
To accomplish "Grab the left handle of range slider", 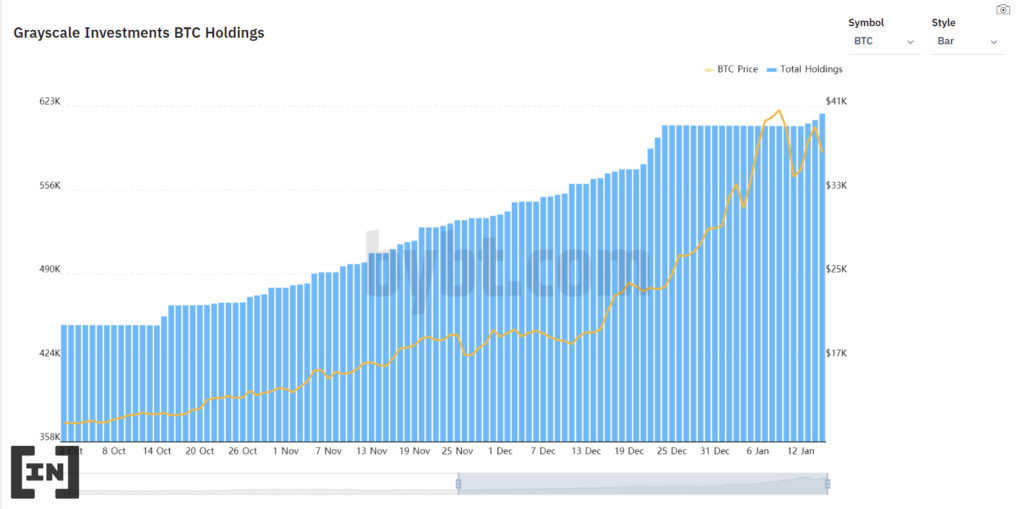I will pos(458,484).
